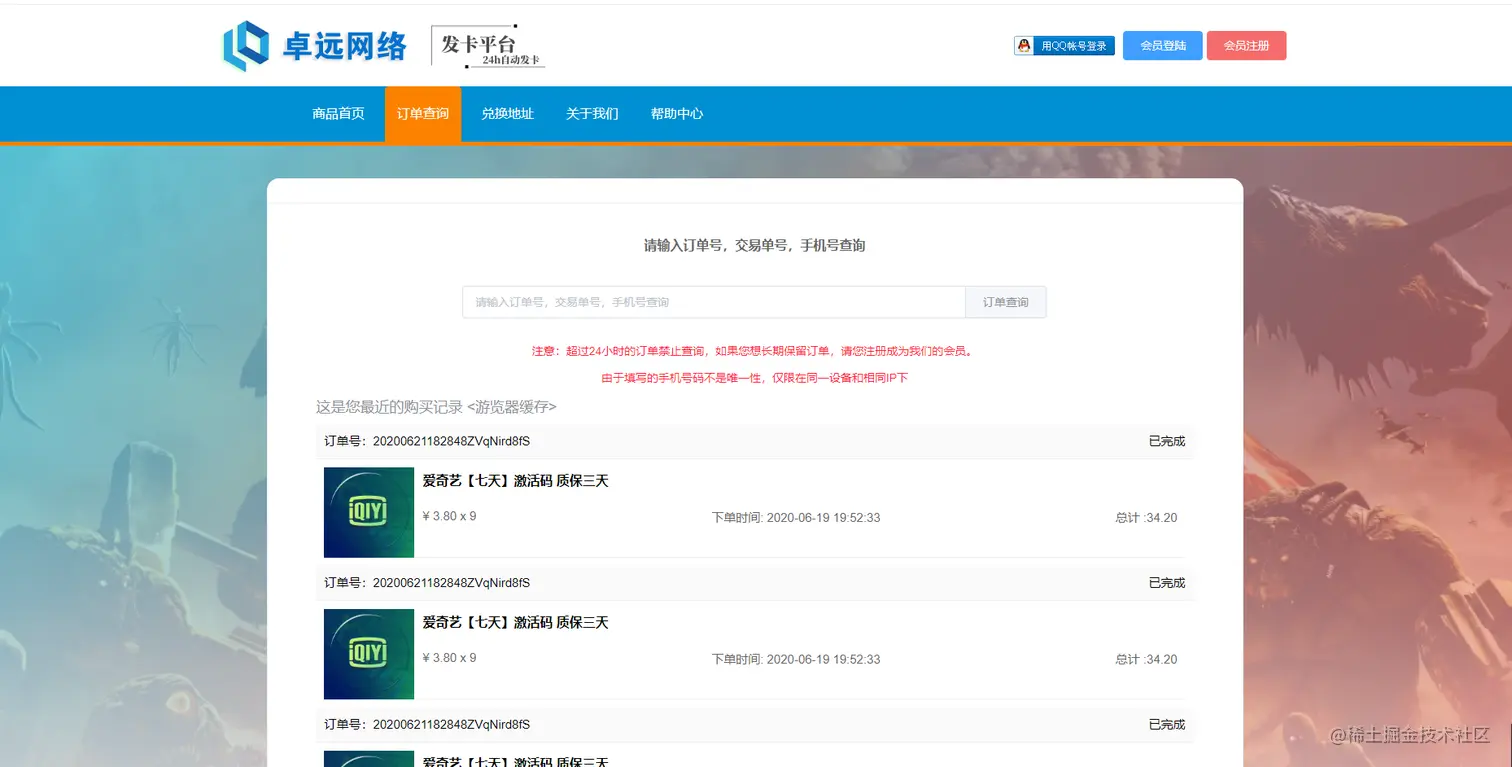Open the 会员登陆 member login

coord(1163,46)
